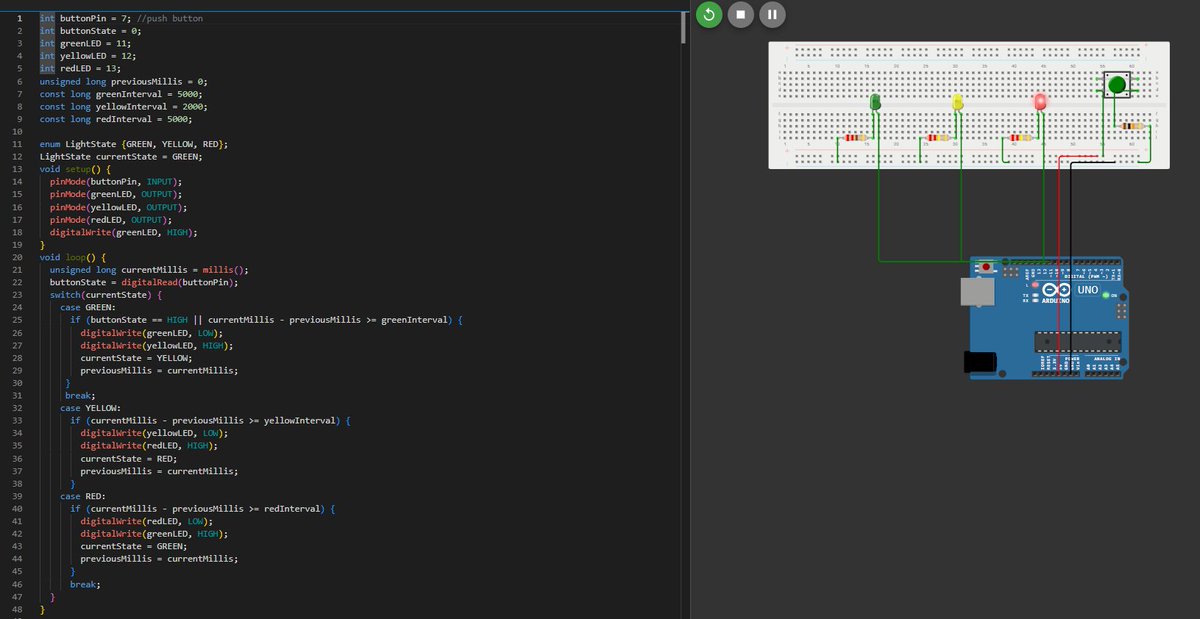Select the resistor below the yellow LED
The width and height of the screenshot is (1200, 619).
click(x=937, y=138)
